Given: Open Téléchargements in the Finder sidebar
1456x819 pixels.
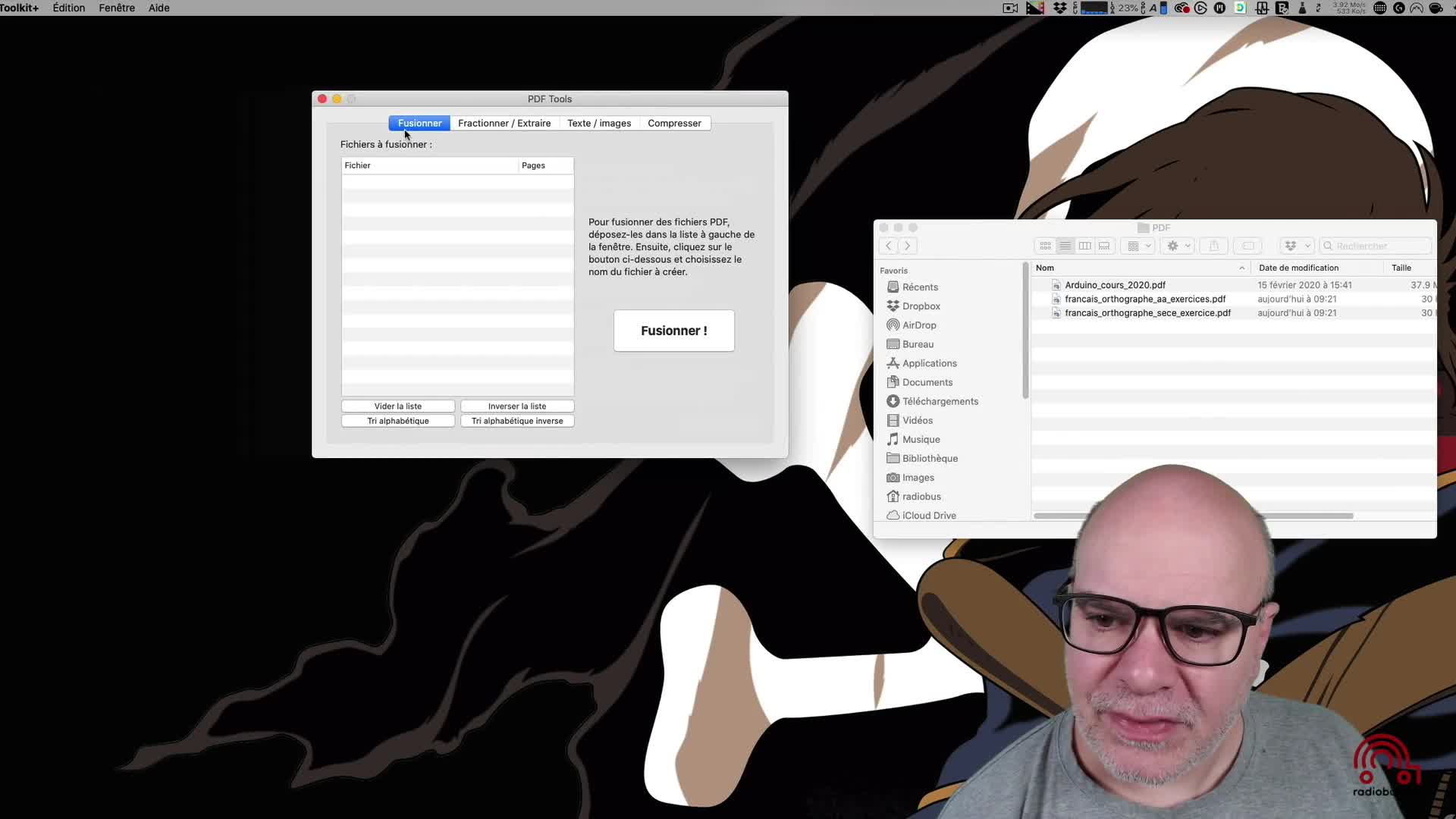Looking at the screenshot, I should 940,401.
